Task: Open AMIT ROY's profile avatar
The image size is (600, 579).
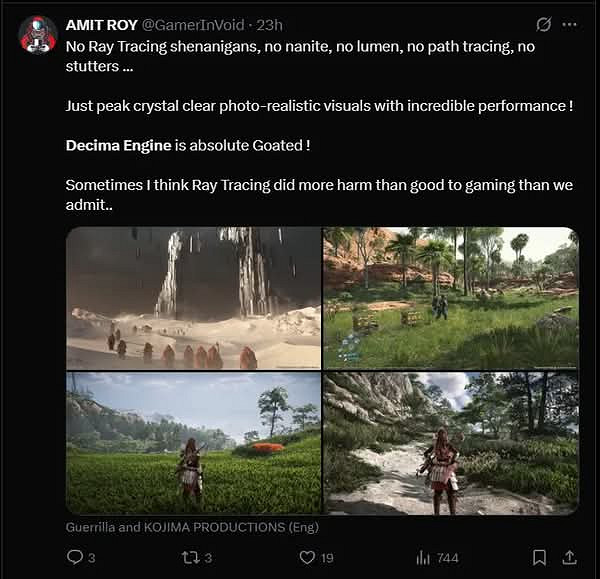Action: click(38, 34)
